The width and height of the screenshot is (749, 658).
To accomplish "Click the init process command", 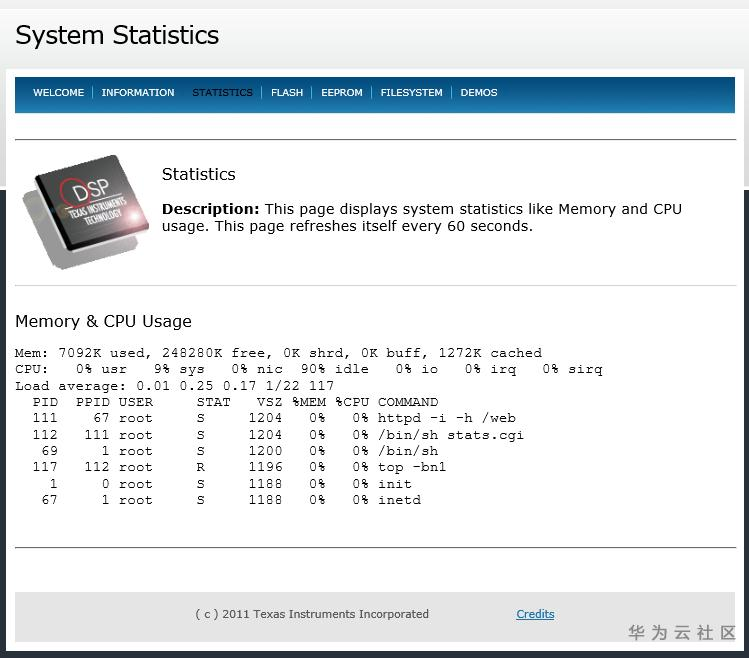I will [395, 484].
